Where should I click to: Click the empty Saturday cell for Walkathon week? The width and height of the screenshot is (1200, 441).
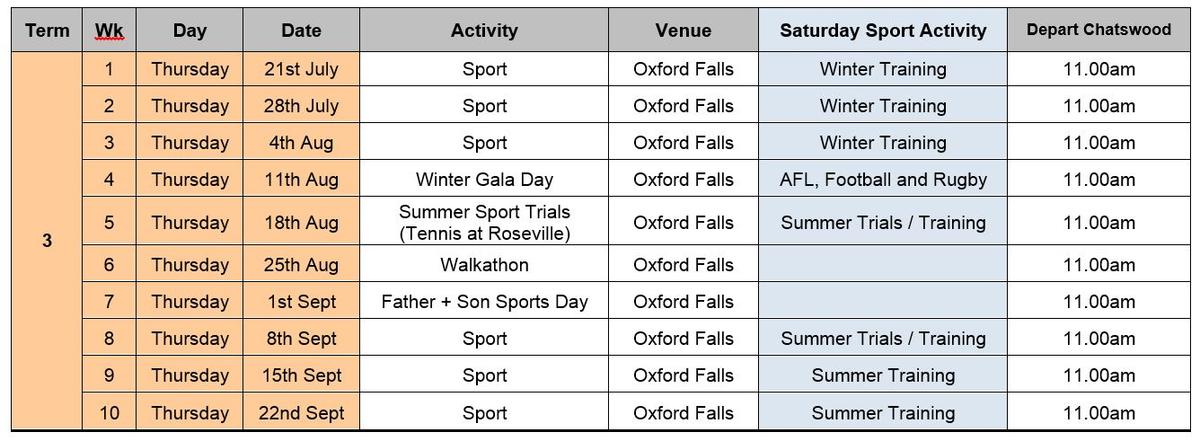coord(883,265)
